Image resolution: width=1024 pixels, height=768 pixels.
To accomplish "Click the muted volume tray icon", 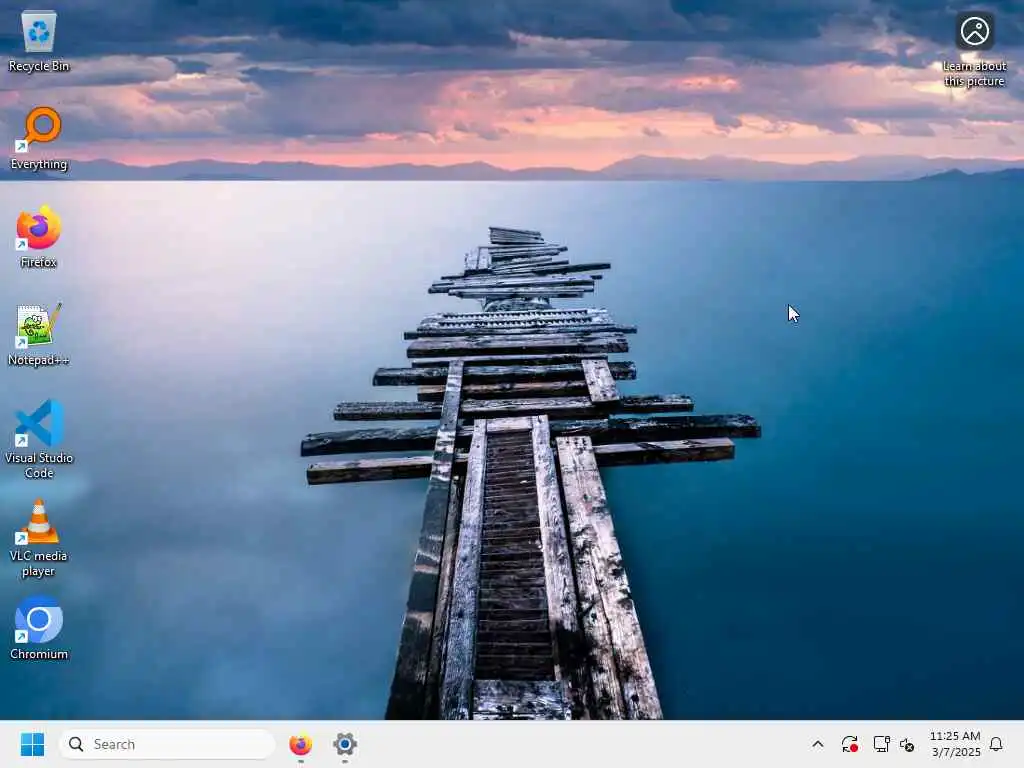I will [x=907, y=744].
